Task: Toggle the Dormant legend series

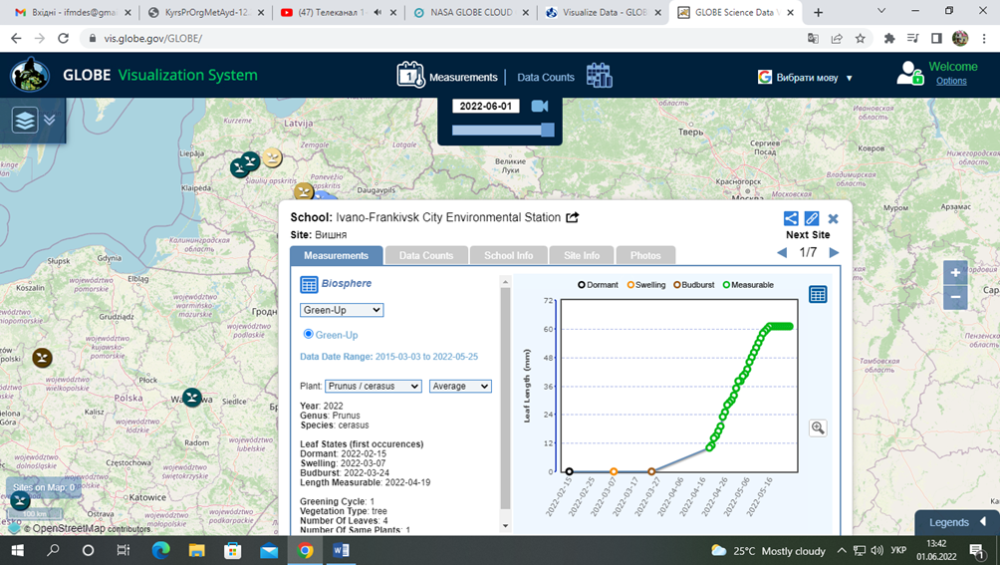Action: pos(598,285)
